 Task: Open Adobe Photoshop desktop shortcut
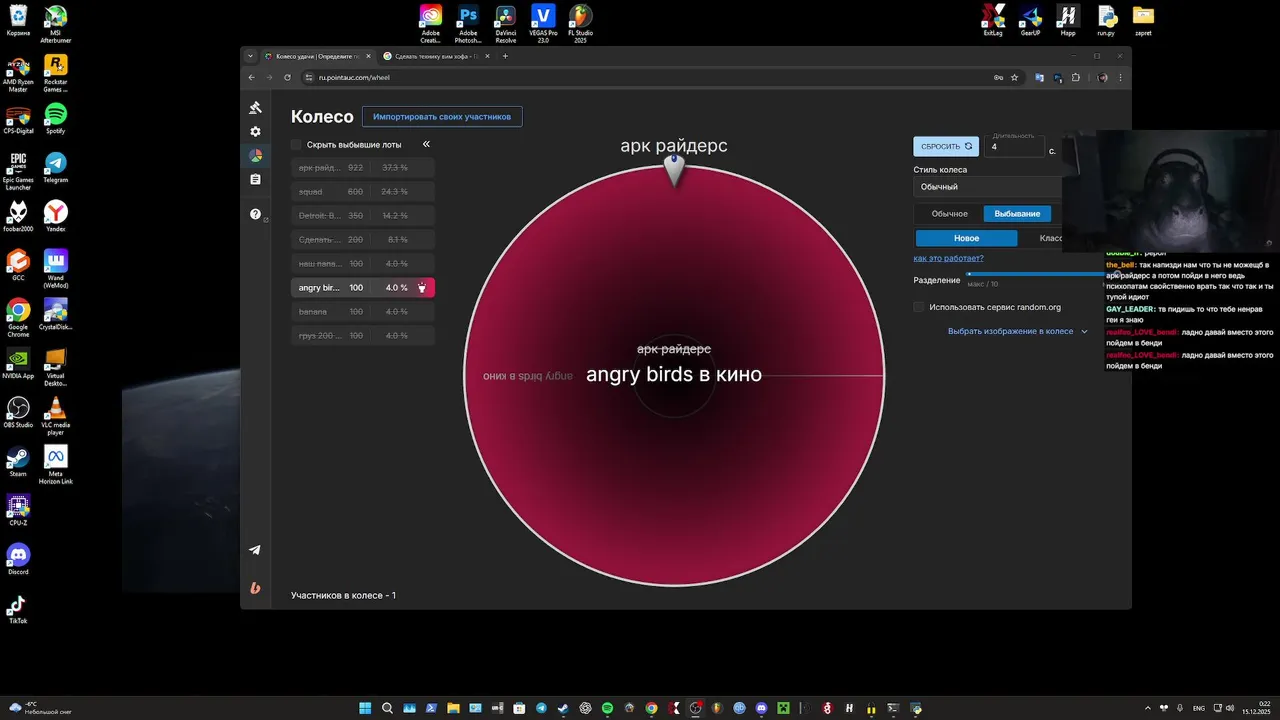pos(468,24)
